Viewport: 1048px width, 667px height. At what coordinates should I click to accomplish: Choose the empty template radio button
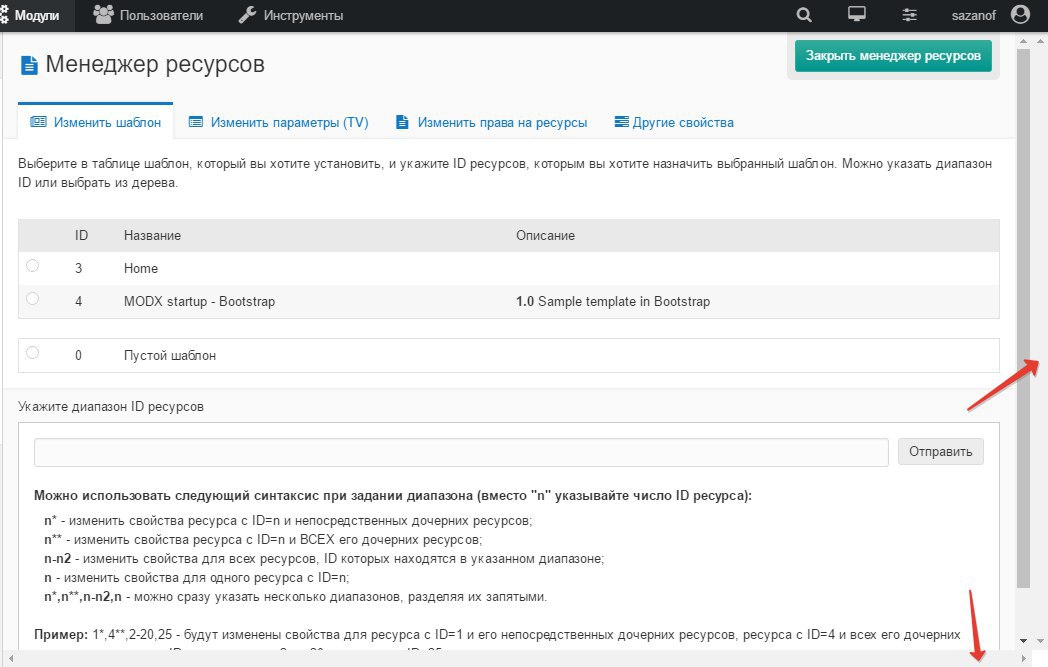(33, 353)
